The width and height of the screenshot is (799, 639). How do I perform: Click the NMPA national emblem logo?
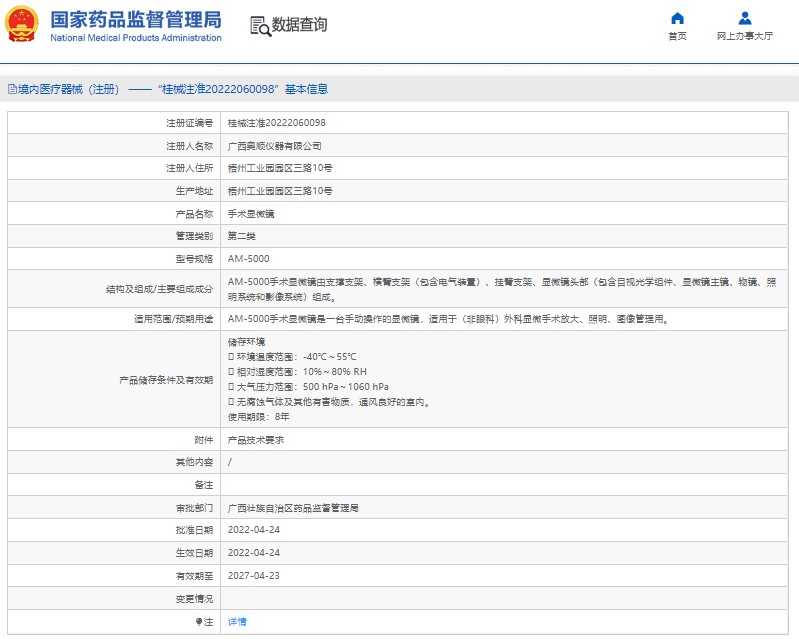click(x=22, y=25)
